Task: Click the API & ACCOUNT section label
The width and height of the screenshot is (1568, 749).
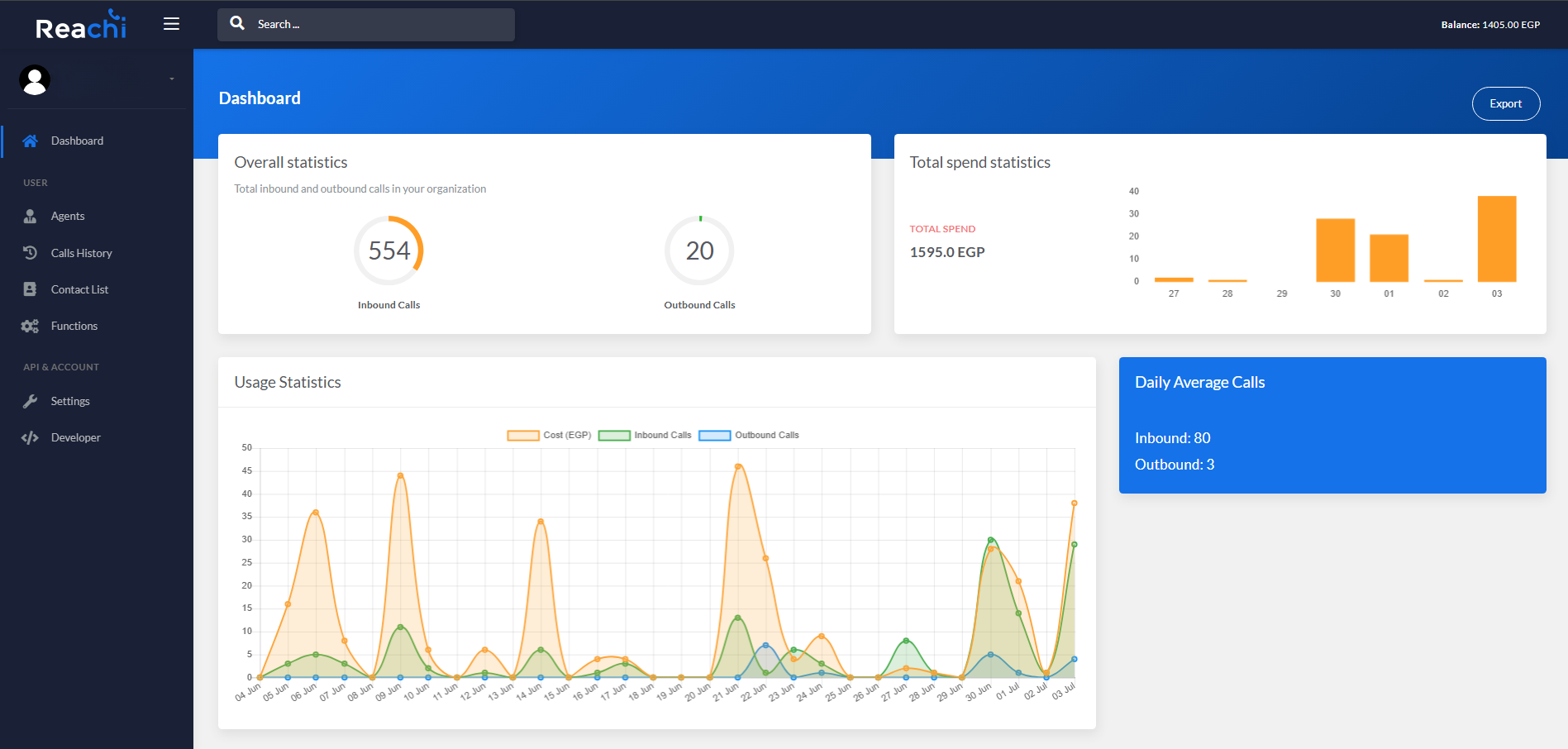Action: [x=61, y=367]
